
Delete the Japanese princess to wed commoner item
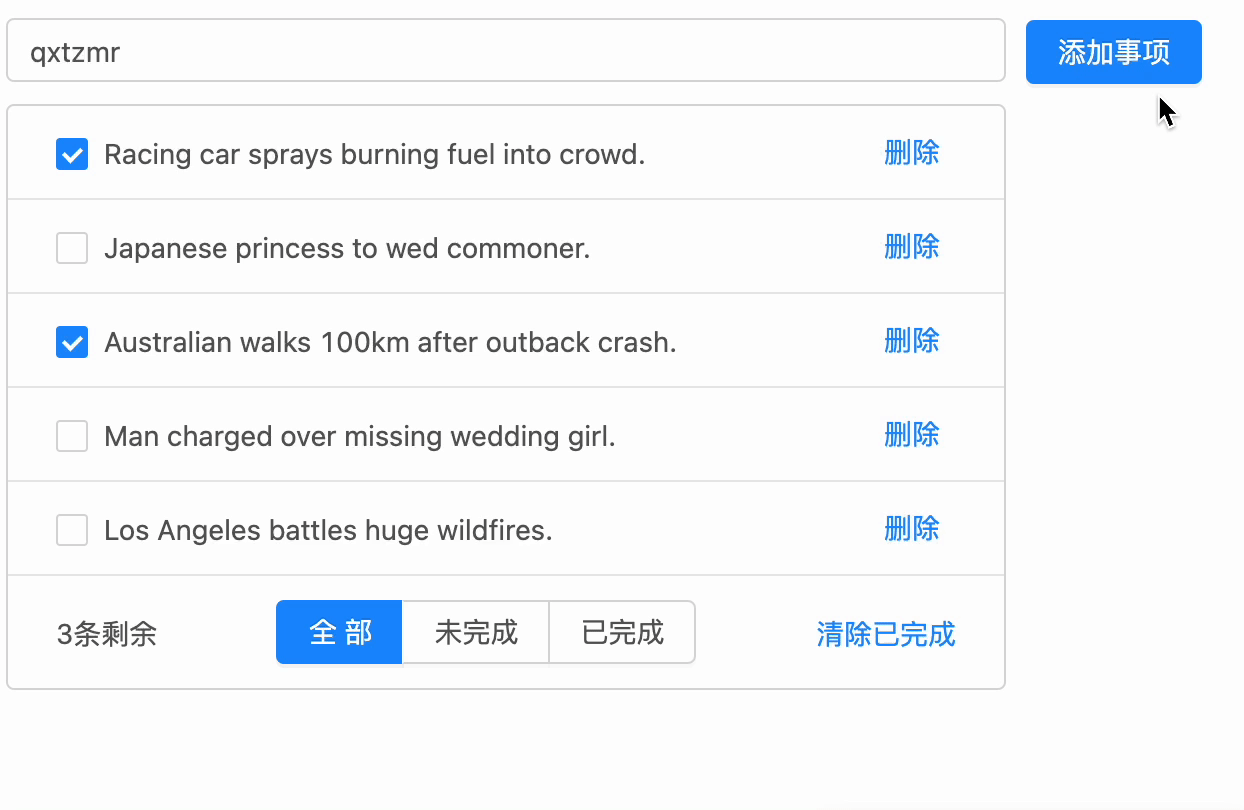(x=911, y=247)
